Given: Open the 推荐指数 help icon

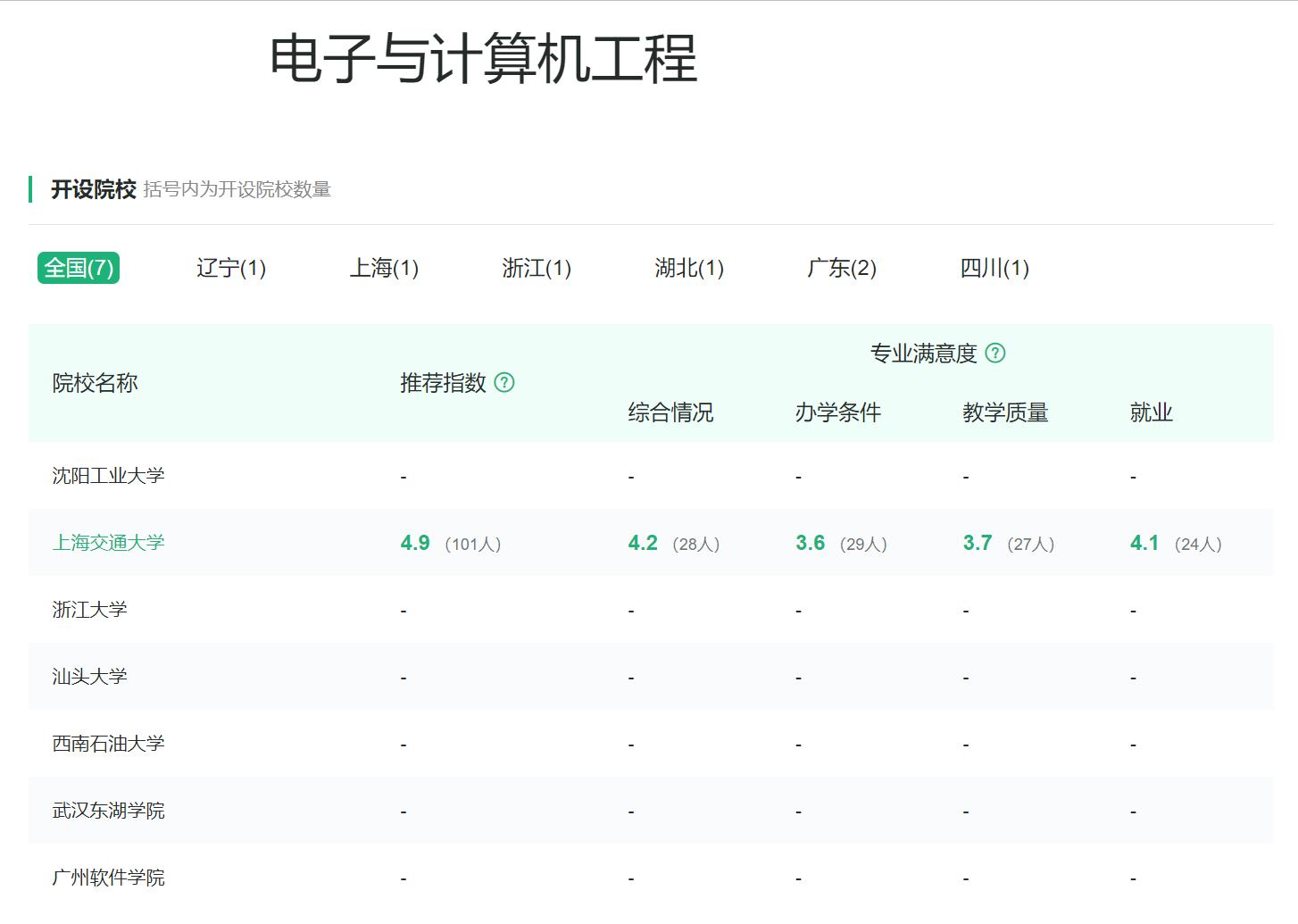Looking at the screenshot, I should coord(506,383).
